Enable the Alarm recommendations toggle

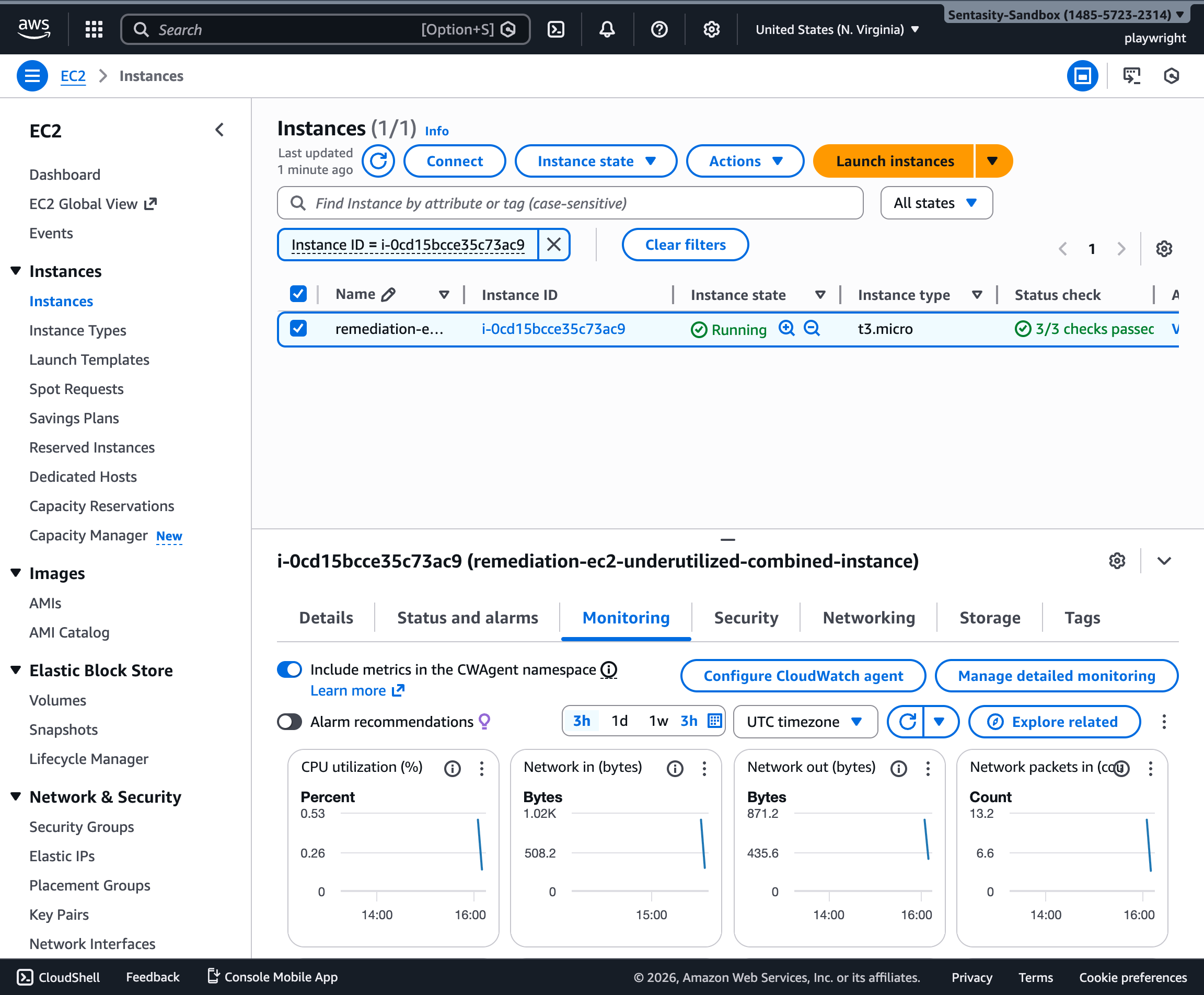290,722
